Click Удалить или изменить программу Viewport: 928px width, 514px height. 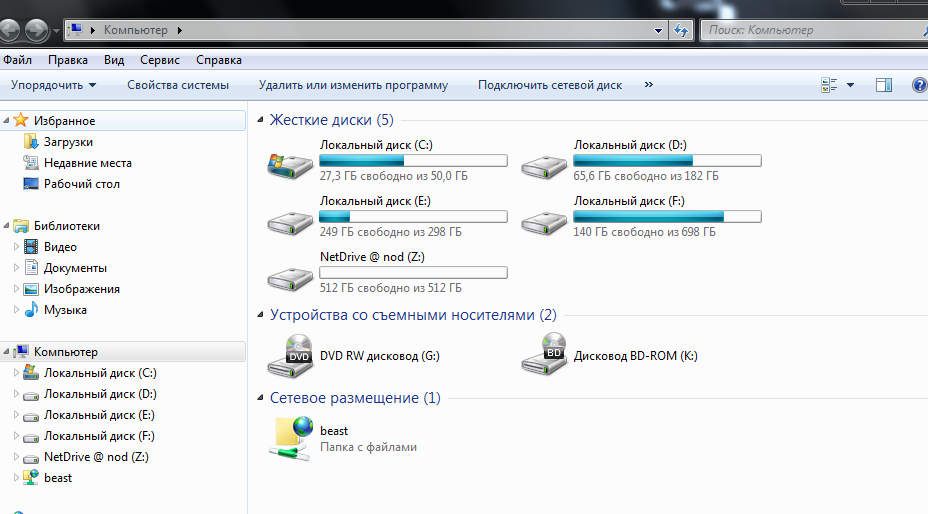click(x=353, y=85)
